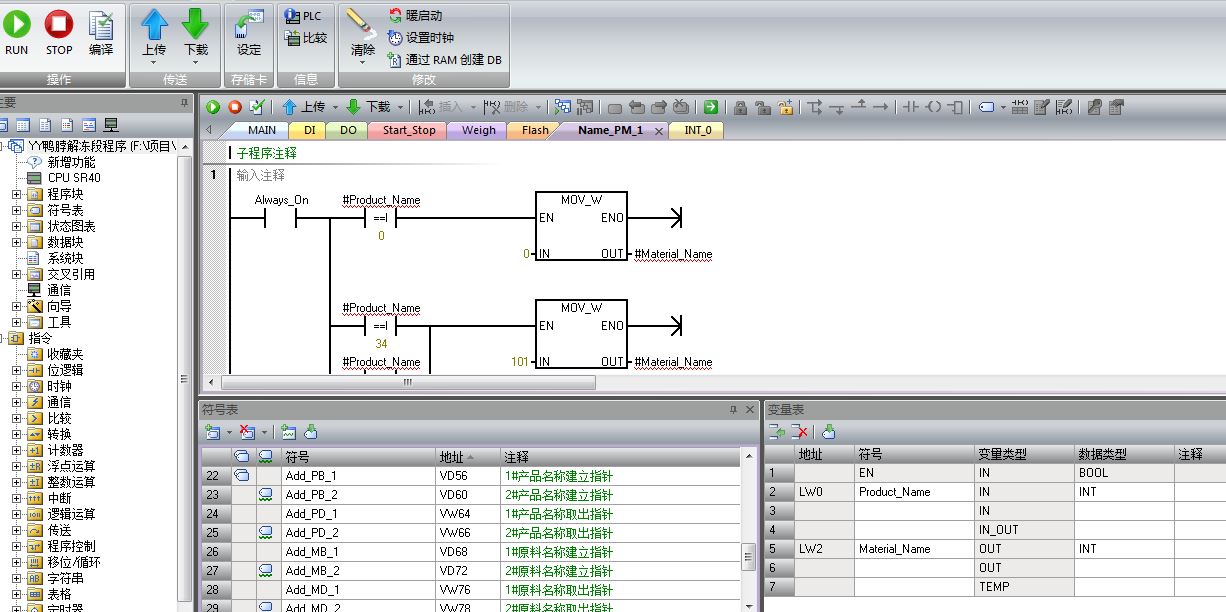
Task: Click the 地址 column header to sort
Action: [x=456, y=456]
